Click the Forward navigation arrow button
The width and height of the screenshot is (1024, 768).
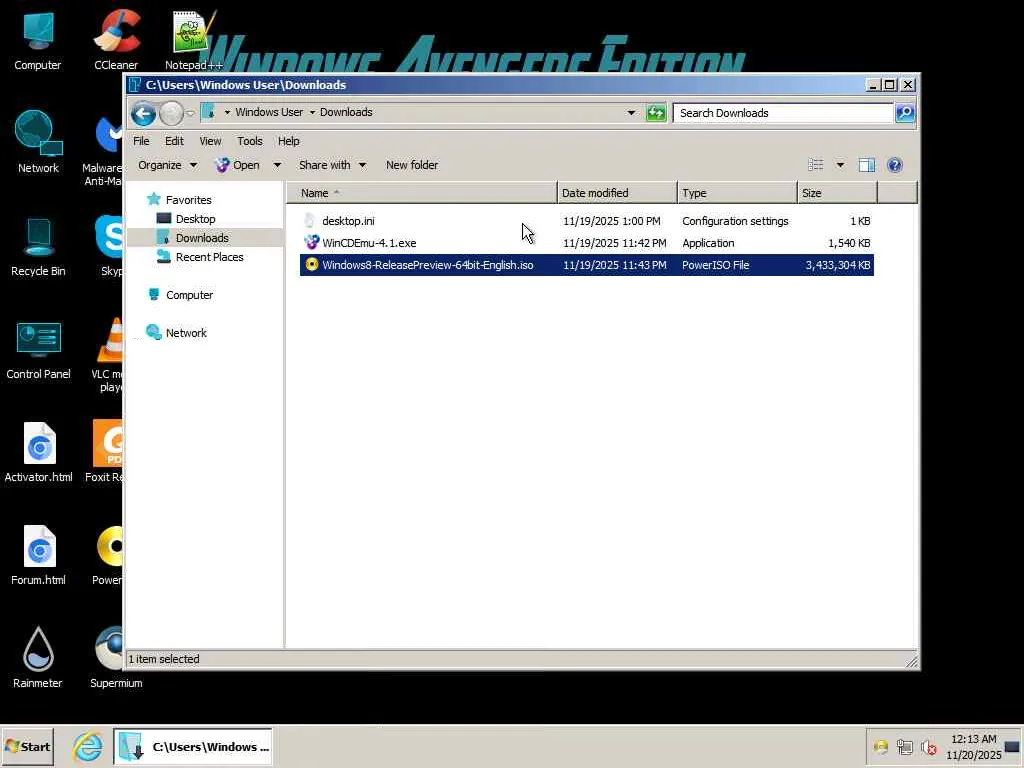pyautogui.click(x=171, y=114)
